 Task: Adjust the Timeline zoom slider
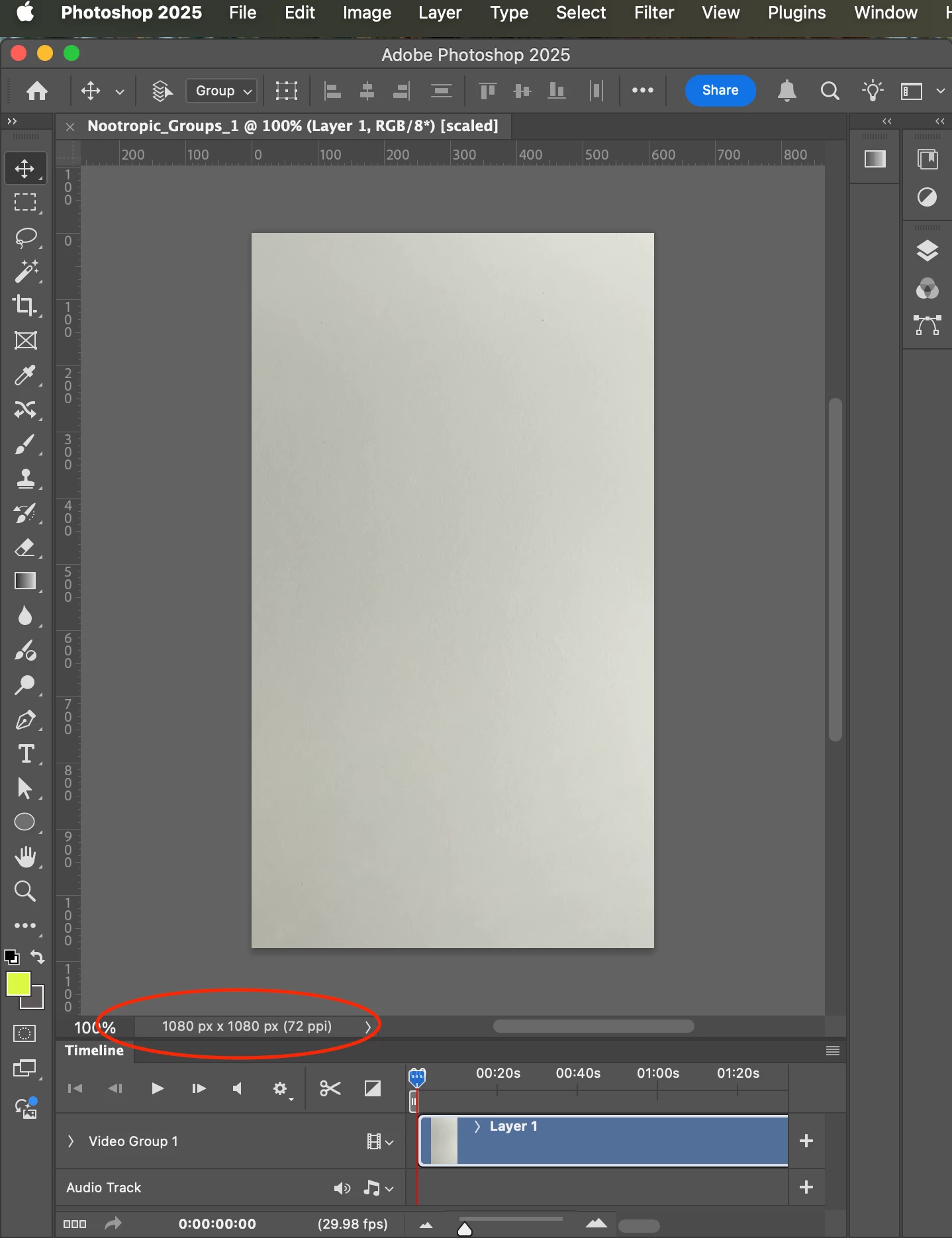(465, 1229)
